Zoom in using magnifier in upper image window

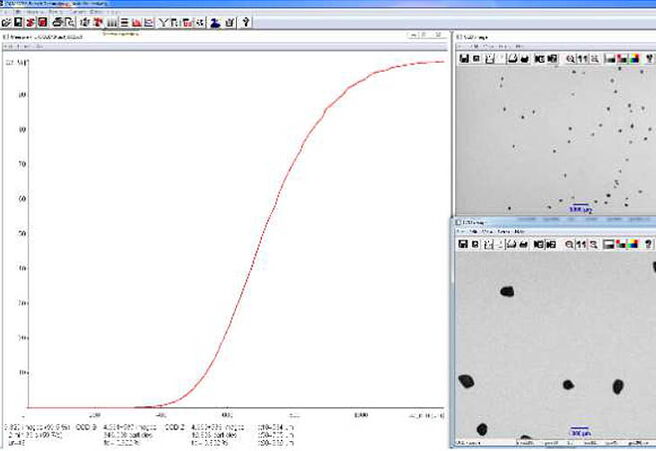pyautogui.click(x=570, y=59)
